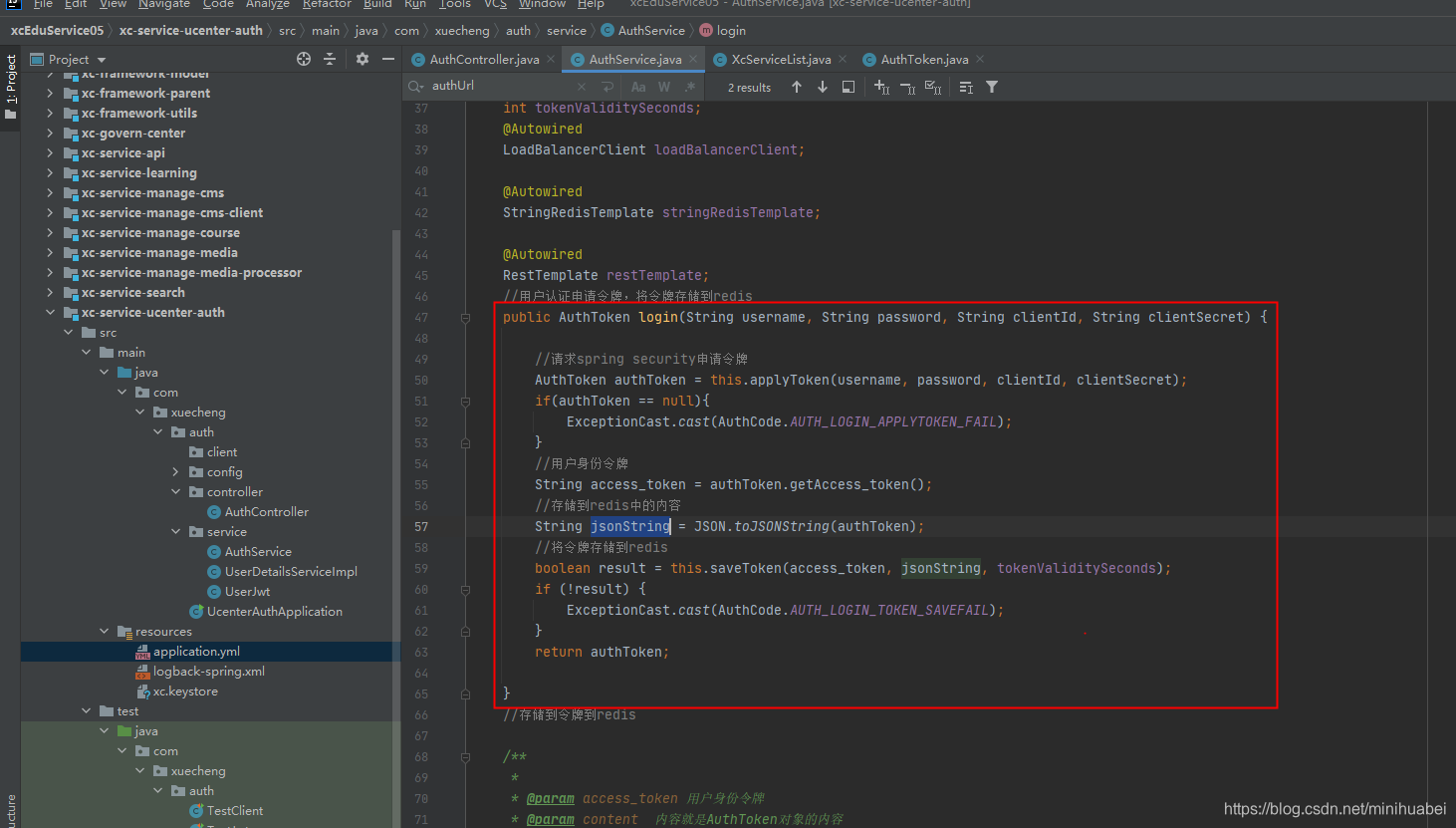Close the AuthService.java tab

coord(693,59)
